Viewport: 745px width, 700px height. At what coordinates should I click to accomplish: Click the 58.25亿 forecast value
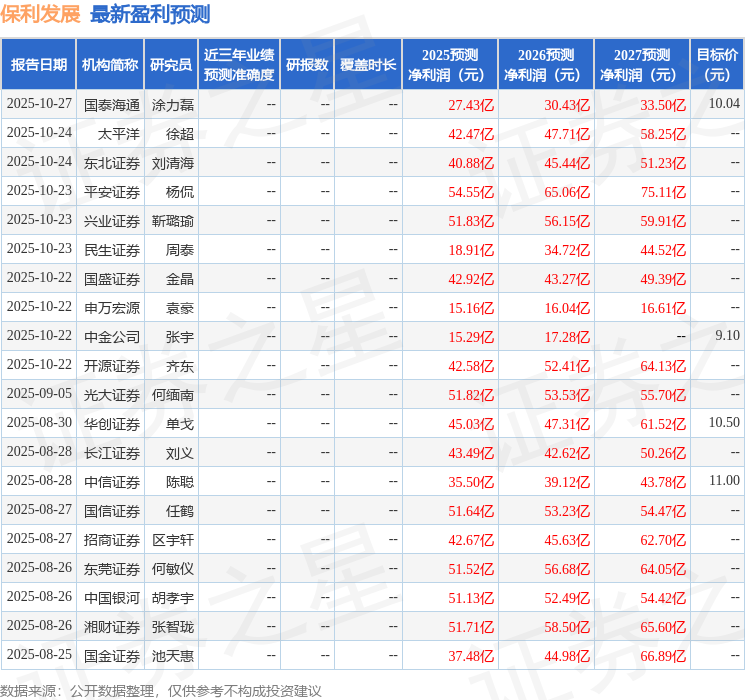(x=663, y=134)
